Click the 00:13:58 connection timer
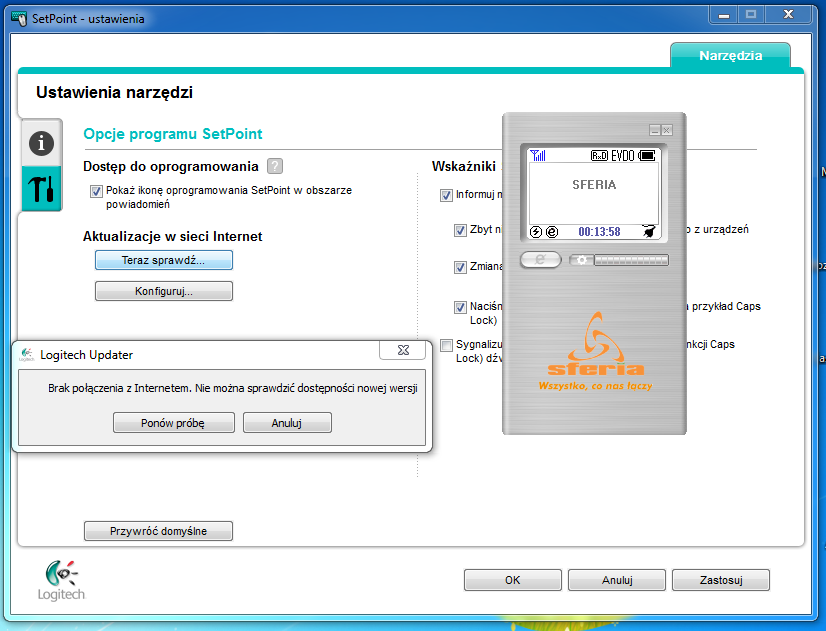The width and height of the screenshot is (826, 631). 599,232
